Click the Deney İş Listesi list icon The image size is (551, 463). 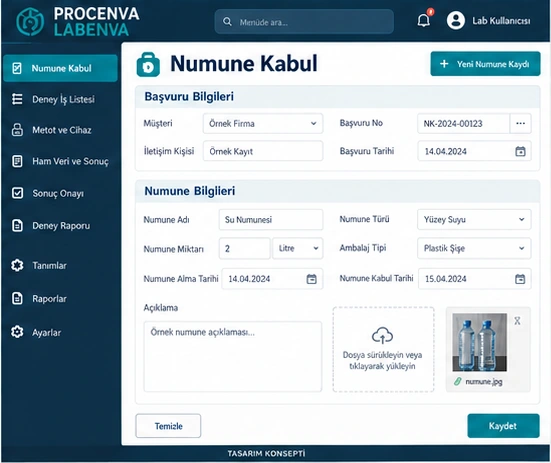tap(17, 99)
